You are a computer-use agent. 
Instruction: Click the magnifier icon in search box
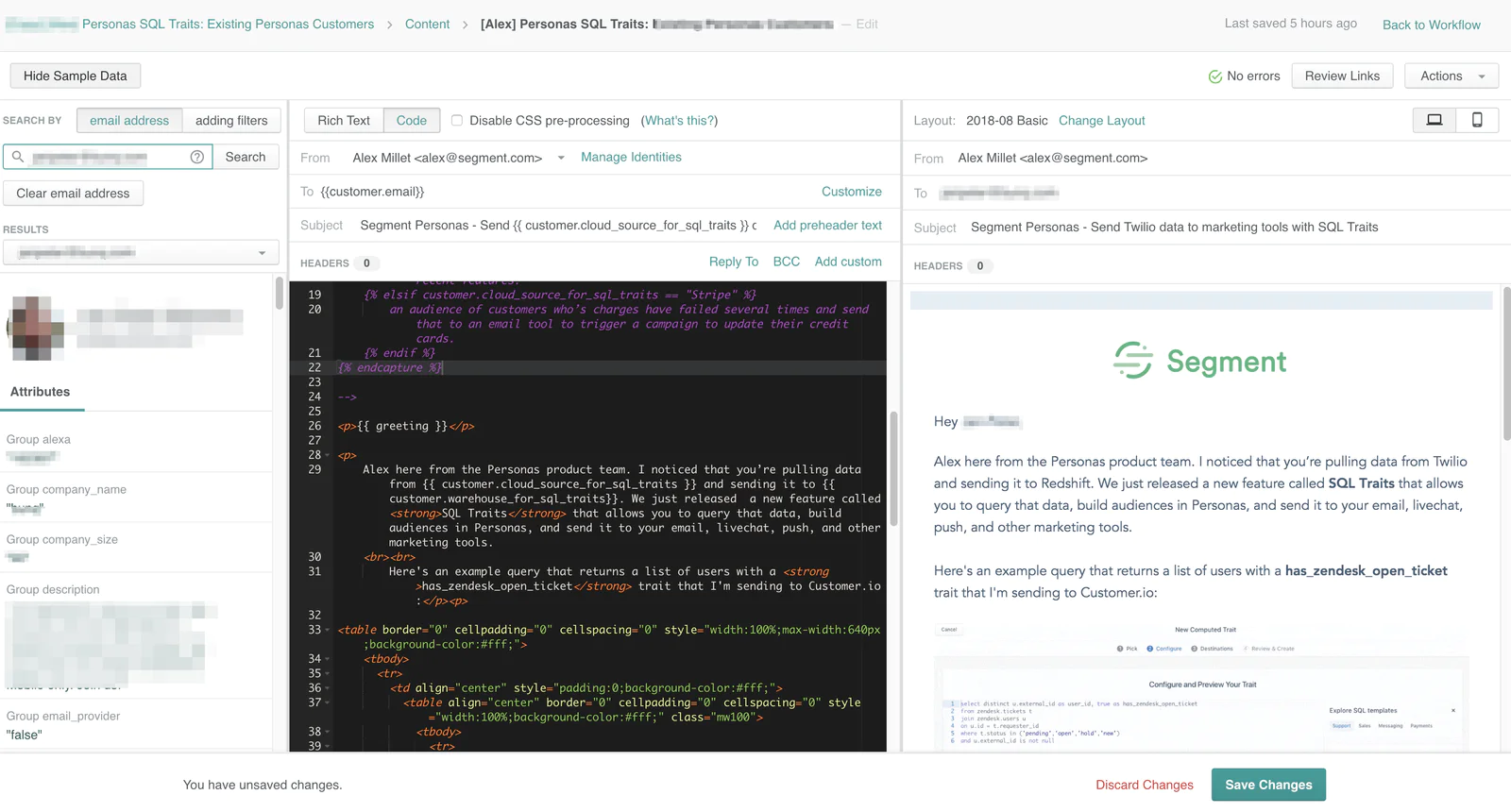(18, 157)
